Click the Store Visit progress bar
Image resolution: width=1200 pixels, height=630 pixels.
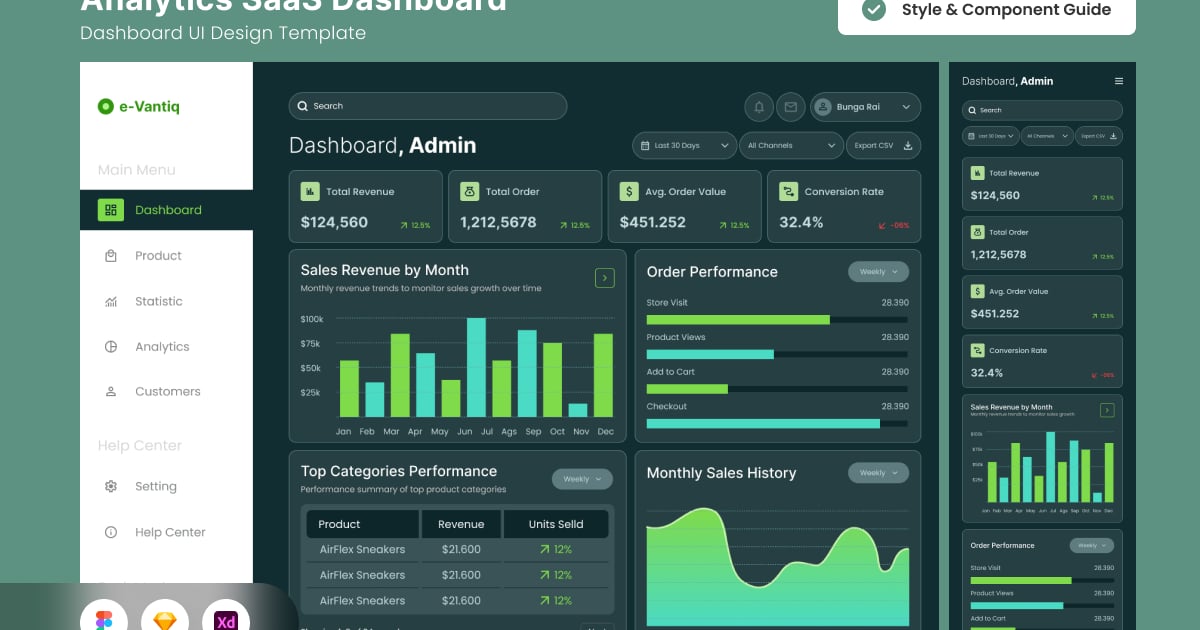pos(777,320)
